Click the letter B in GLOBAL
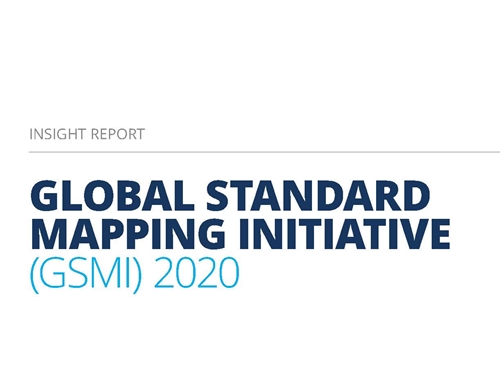 pos(132,196)
